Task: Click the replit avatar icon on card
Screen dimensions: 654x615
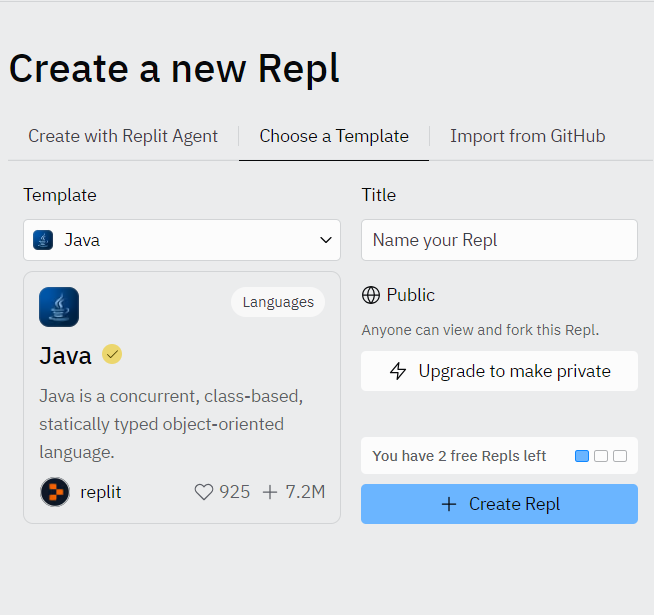Action: pyautogui.click(x=55, y=492)
